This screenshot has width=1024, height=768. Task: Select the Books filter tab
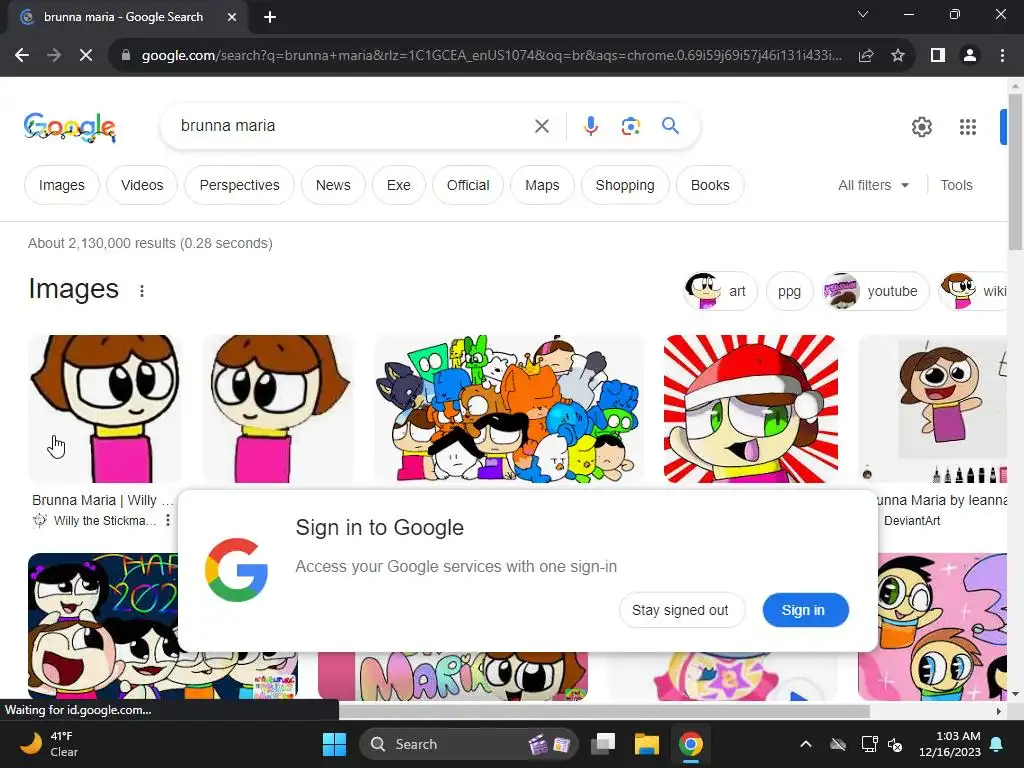point(710,185)
